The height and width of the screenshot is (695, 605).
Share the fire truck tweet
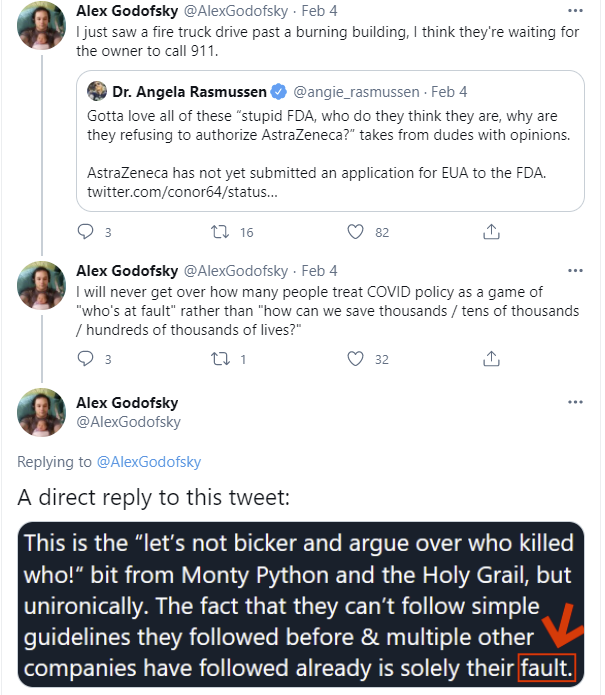pyautogui.click(x=491, y=232)
